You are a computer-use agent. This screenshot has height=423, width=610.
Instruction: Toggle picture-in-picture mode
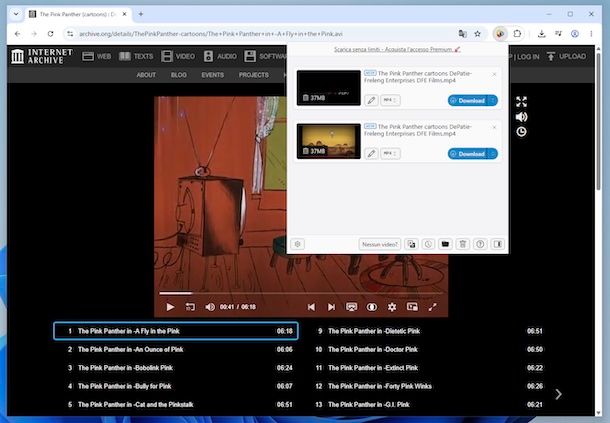412,307
